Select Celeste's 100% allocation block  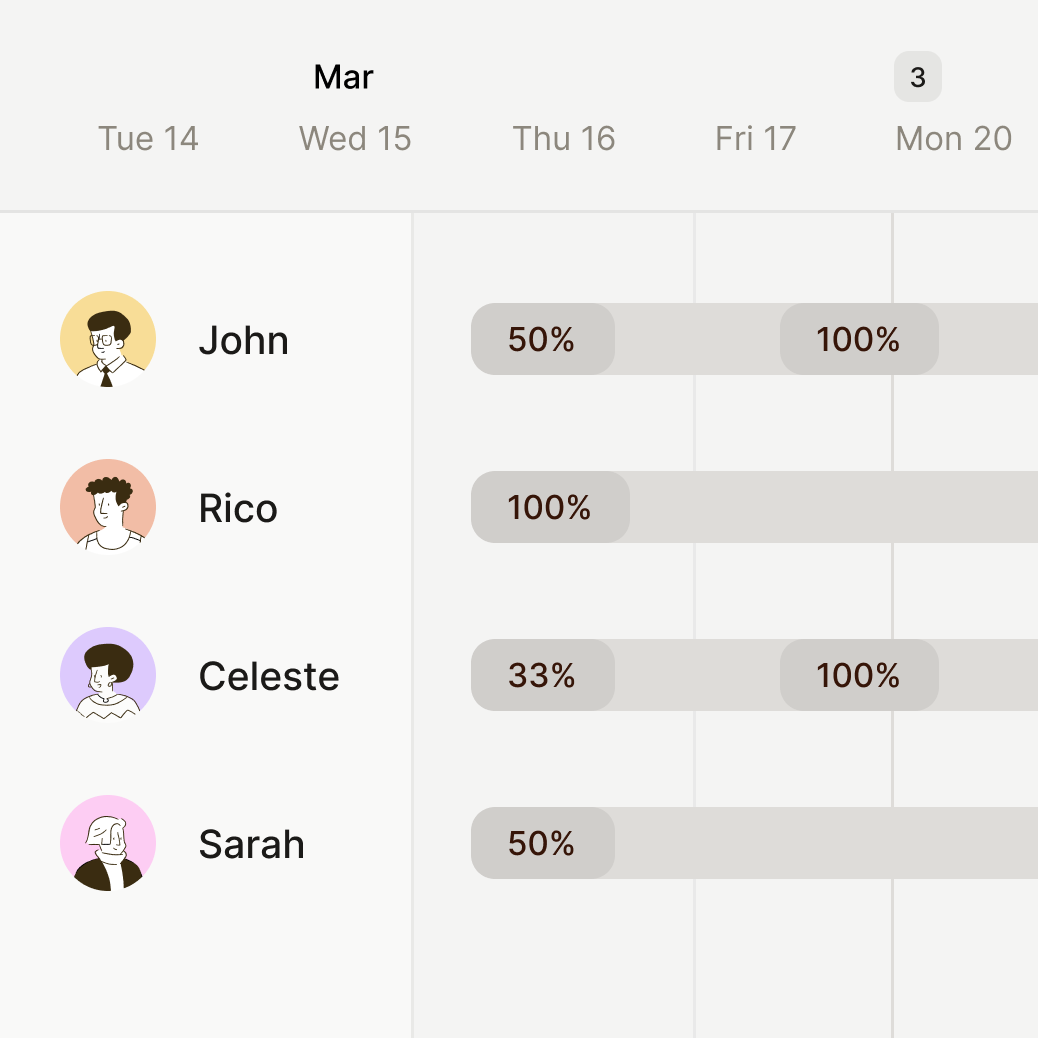pos(858,675)
